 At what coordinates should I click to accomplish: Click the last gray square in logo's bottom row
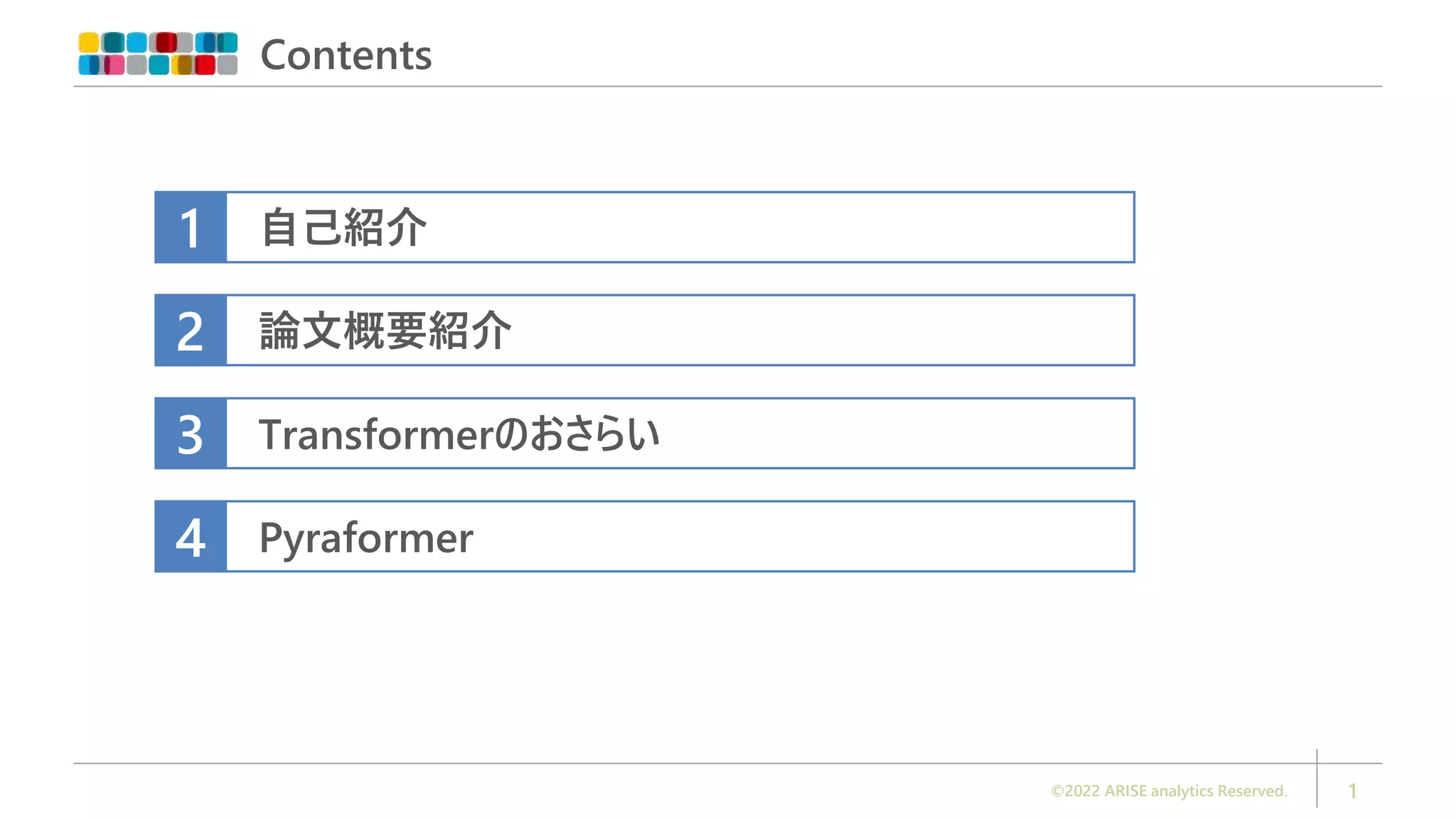tap(227, 65)
